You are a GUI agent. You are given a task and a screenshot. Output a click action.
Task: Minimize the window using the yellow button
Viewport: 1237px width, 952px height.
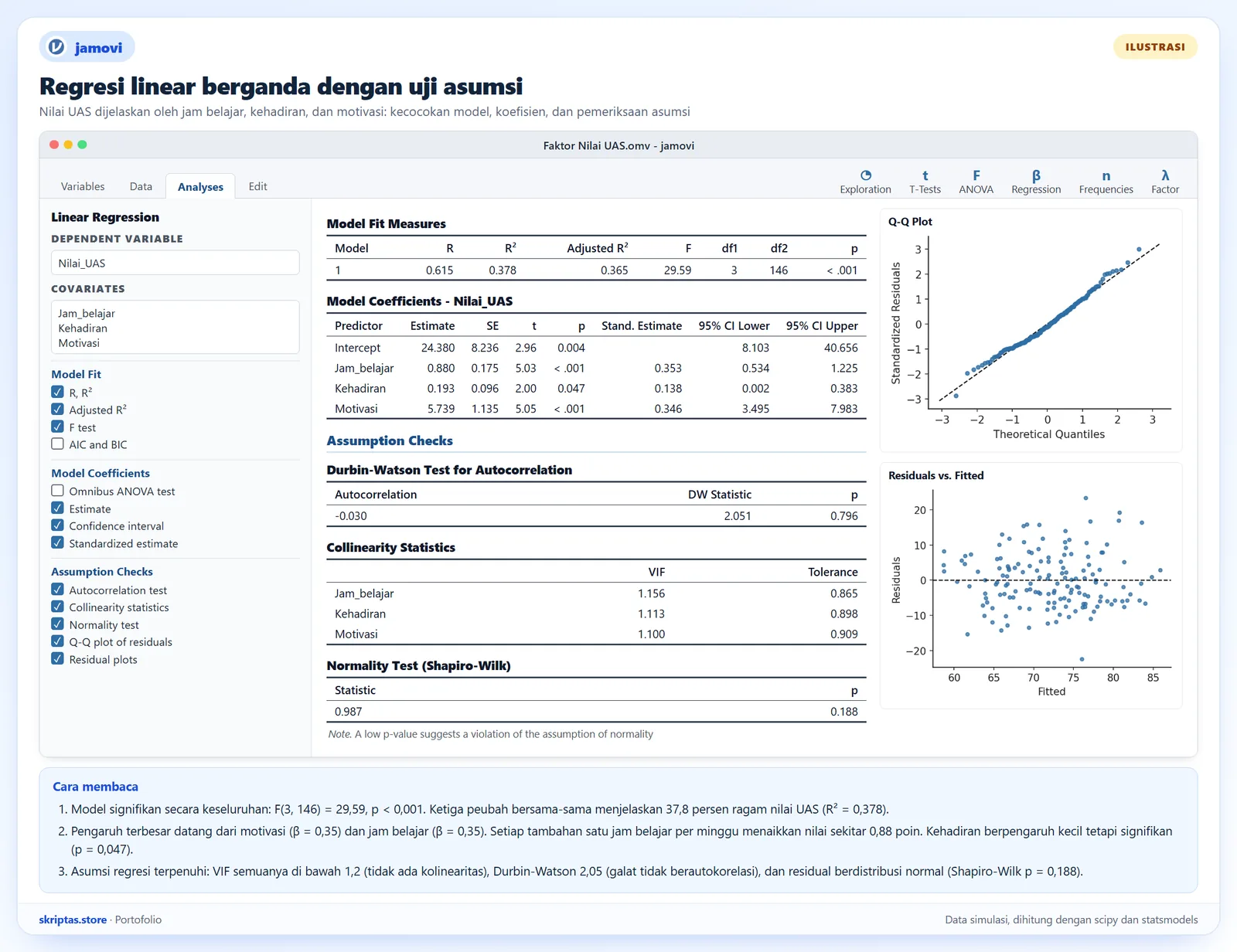tap(68, 144)
